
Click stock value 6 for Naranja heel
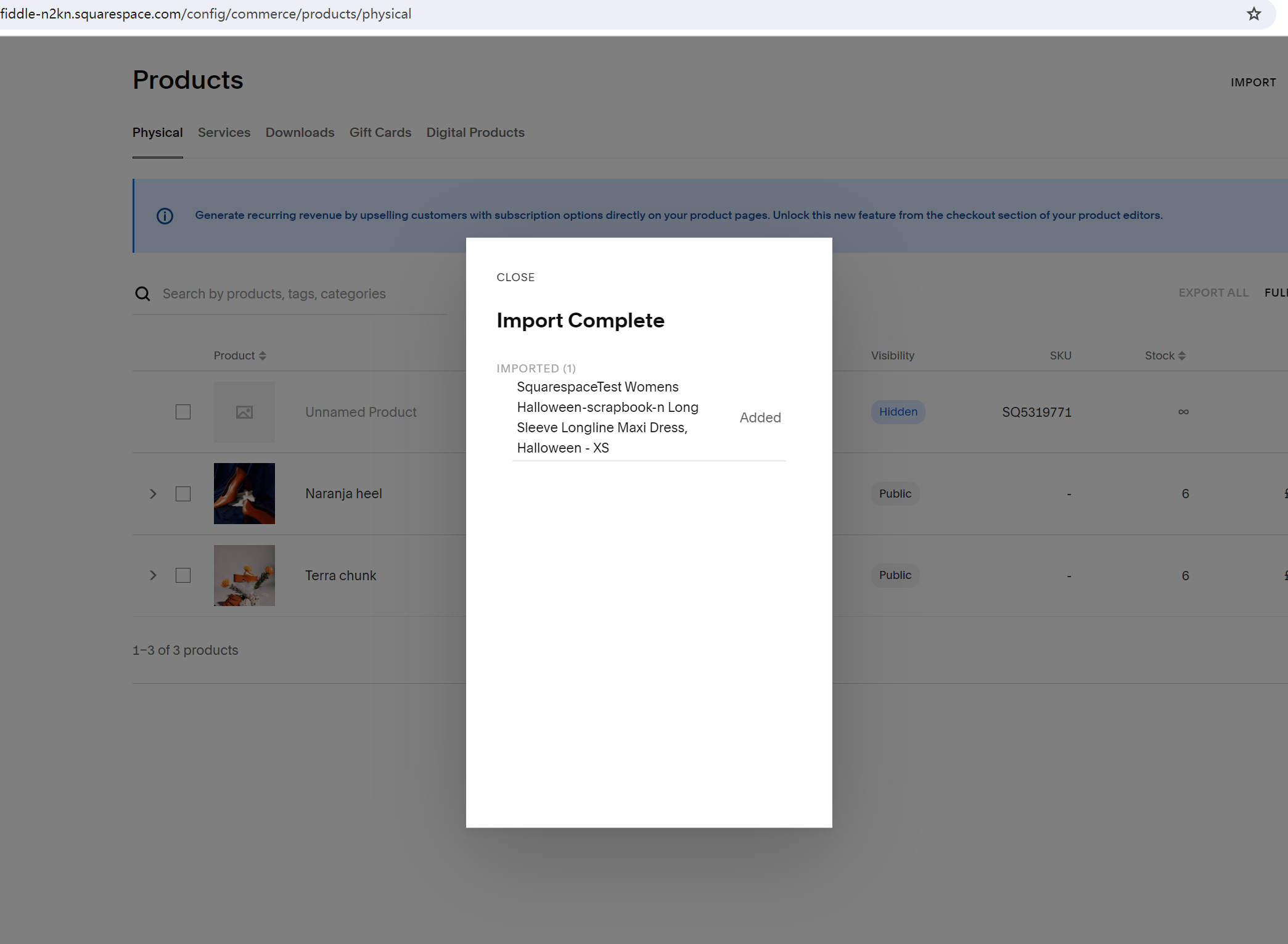pos(1185,494)
